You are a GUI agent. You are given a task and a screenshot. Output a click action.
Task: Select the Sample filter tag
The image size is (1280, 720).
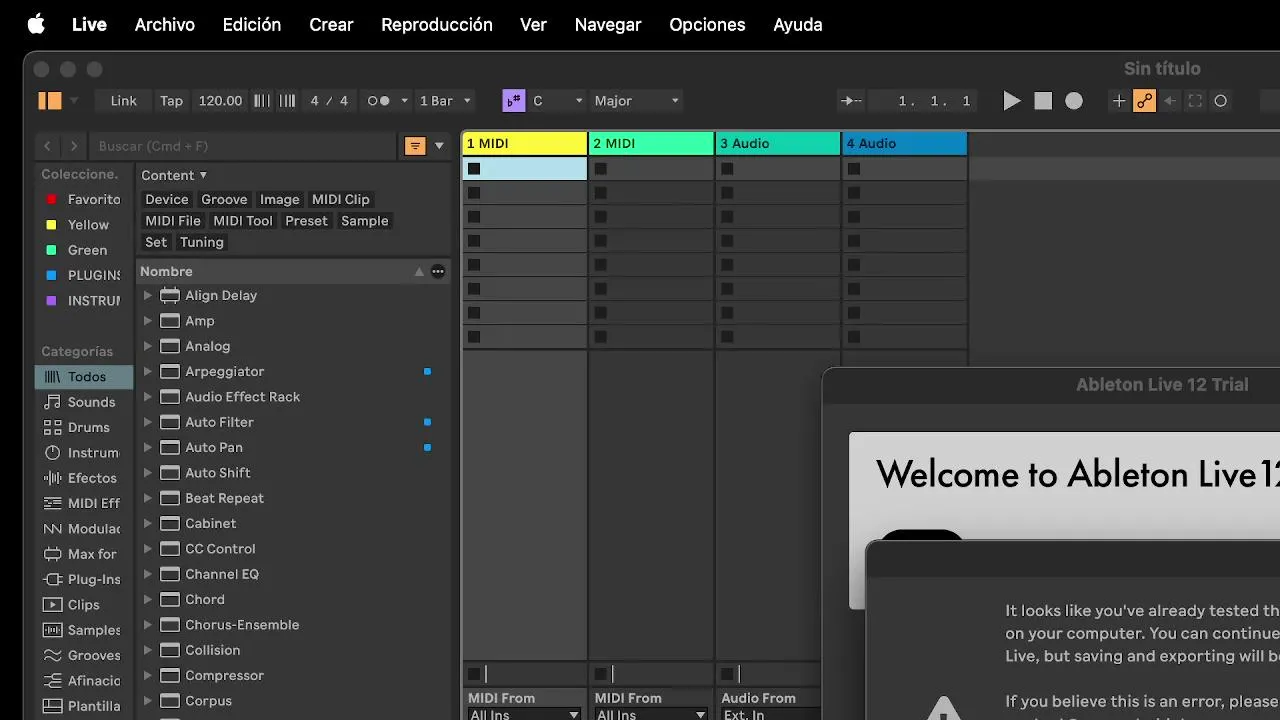364,221
